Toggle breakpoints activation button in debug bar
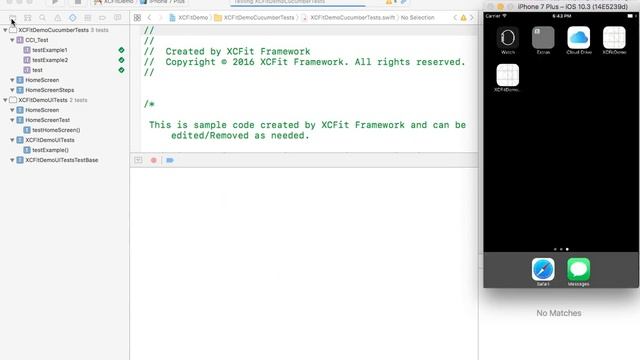640x360 pixels. click(154, 160)
